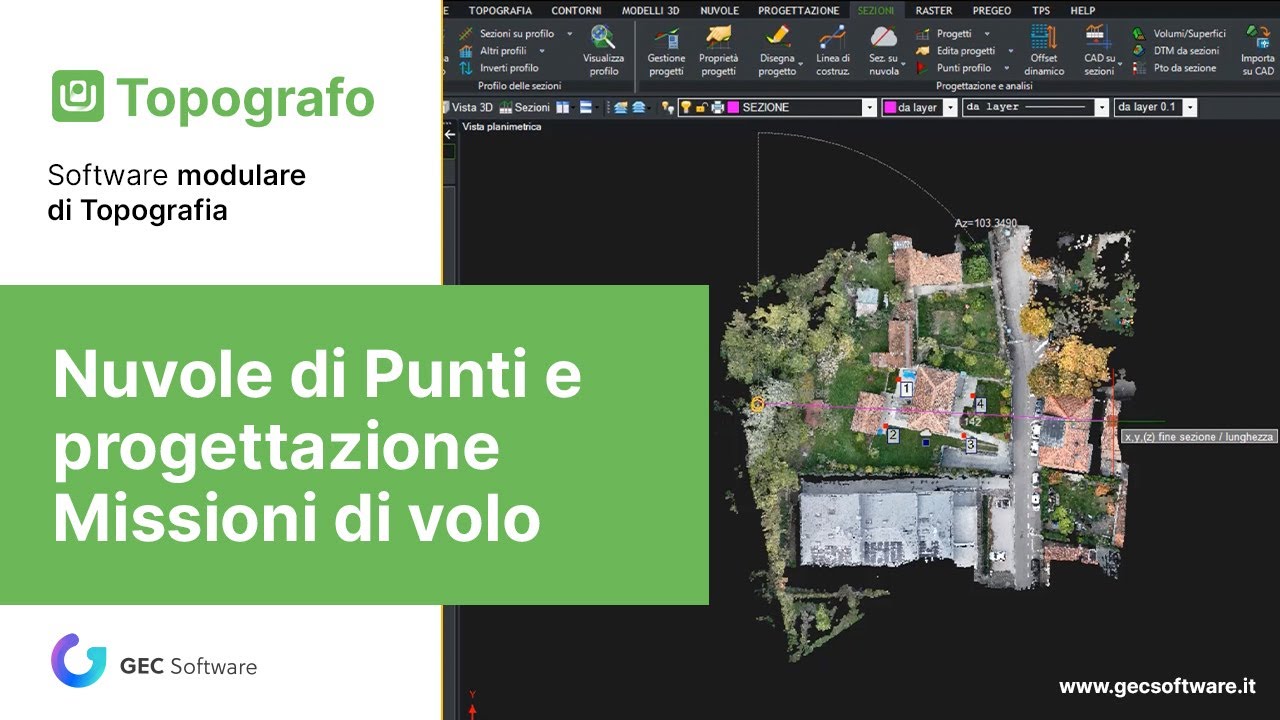
Task: Click Vista planimetrica view title
Action: 501,127
